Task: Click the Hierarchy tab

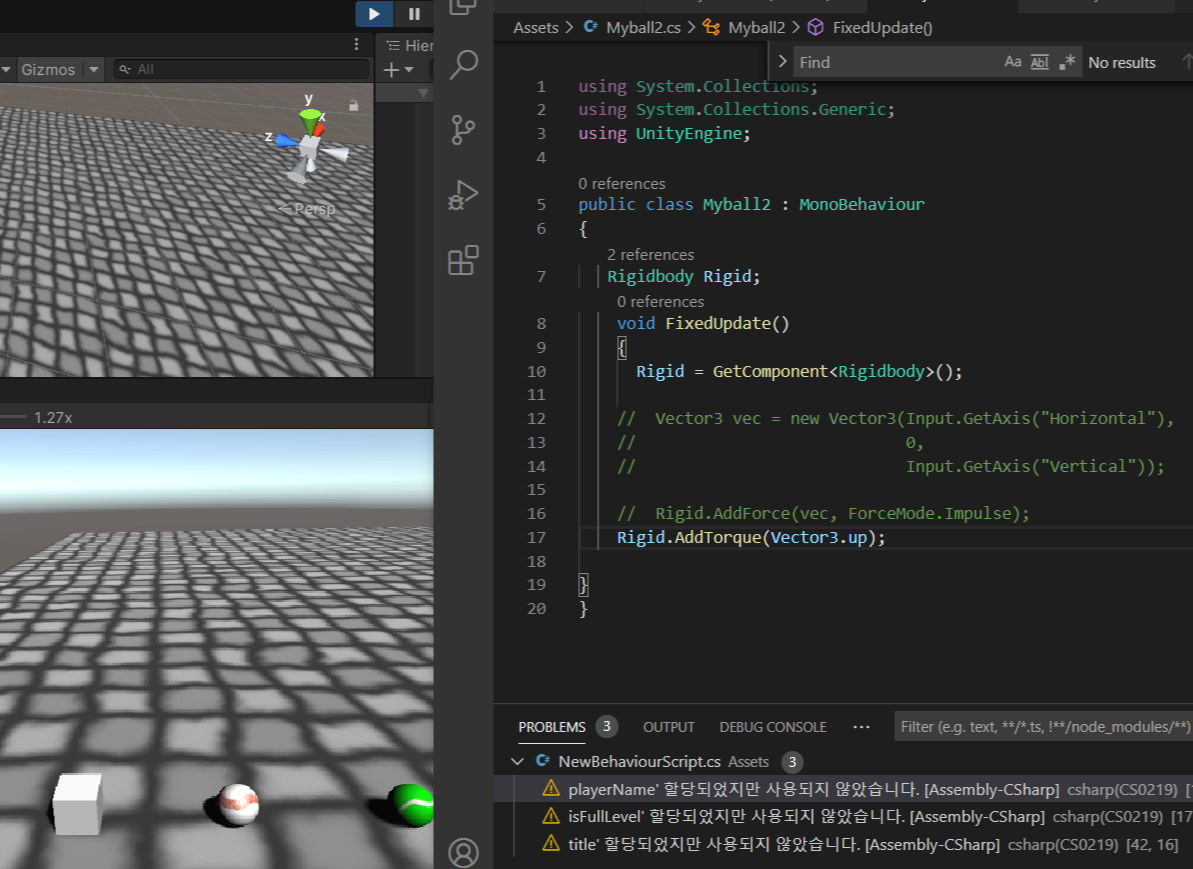Action: point(409,45)
